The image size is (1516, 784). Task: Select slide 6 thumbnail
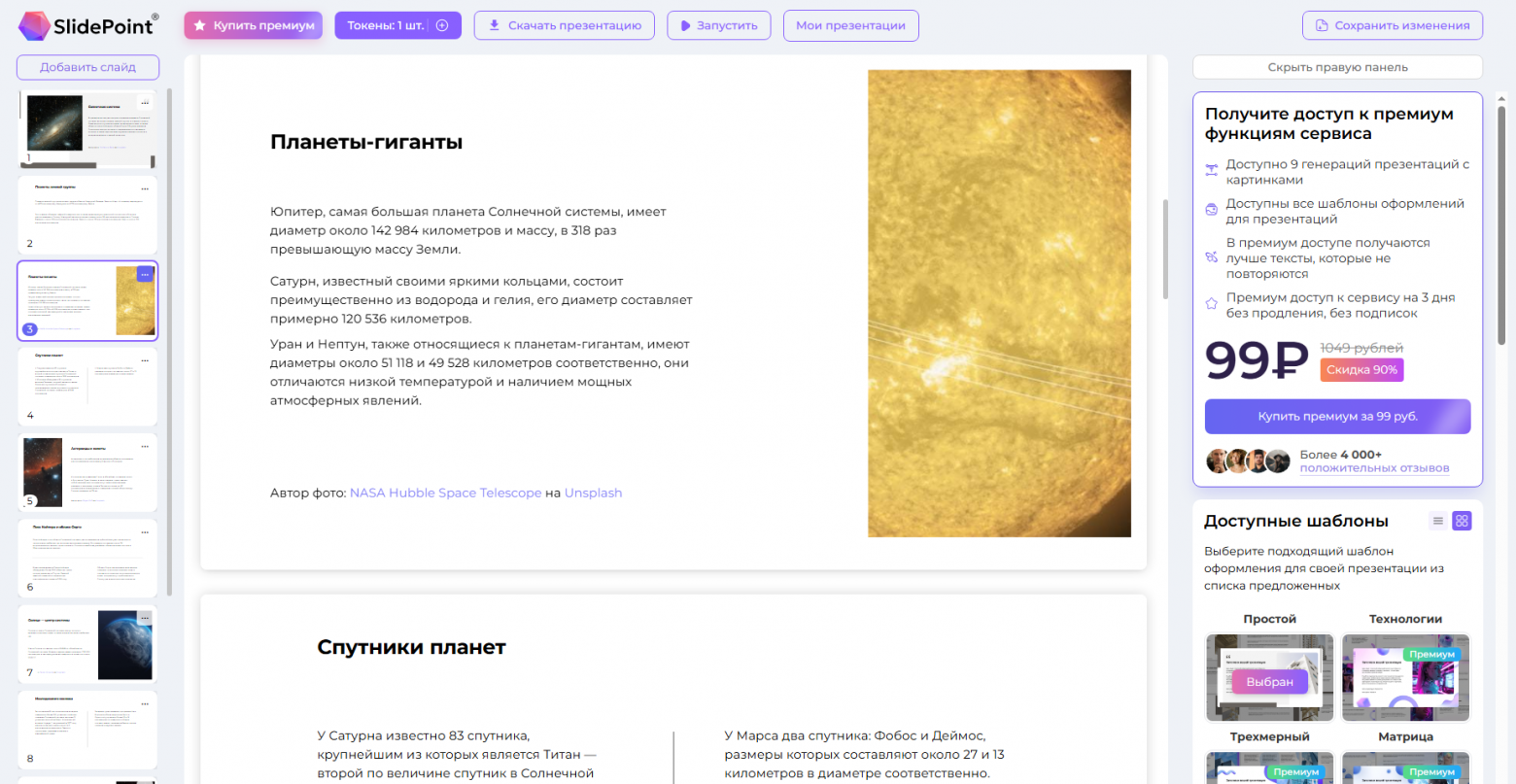pos(87,559)
